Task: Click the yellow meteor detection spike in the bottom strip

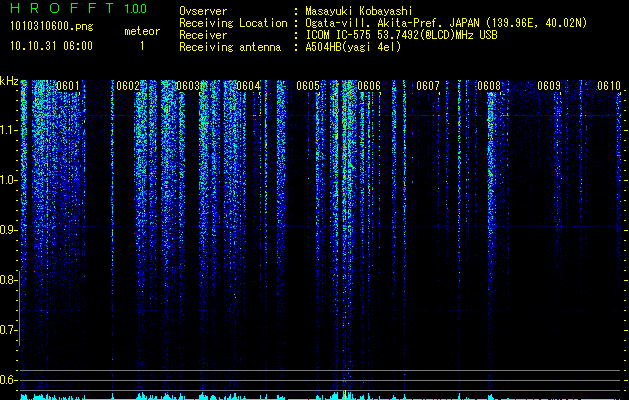Action: (345, 395)
